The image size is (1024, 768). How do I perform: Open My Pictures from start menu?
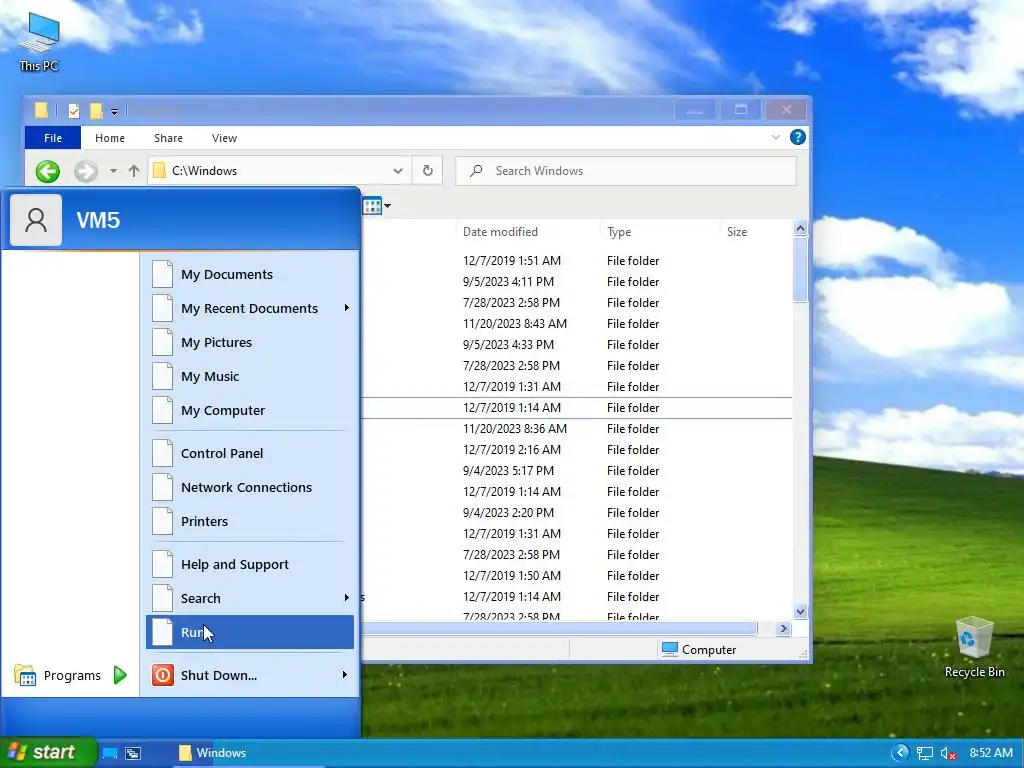(250, 342)
